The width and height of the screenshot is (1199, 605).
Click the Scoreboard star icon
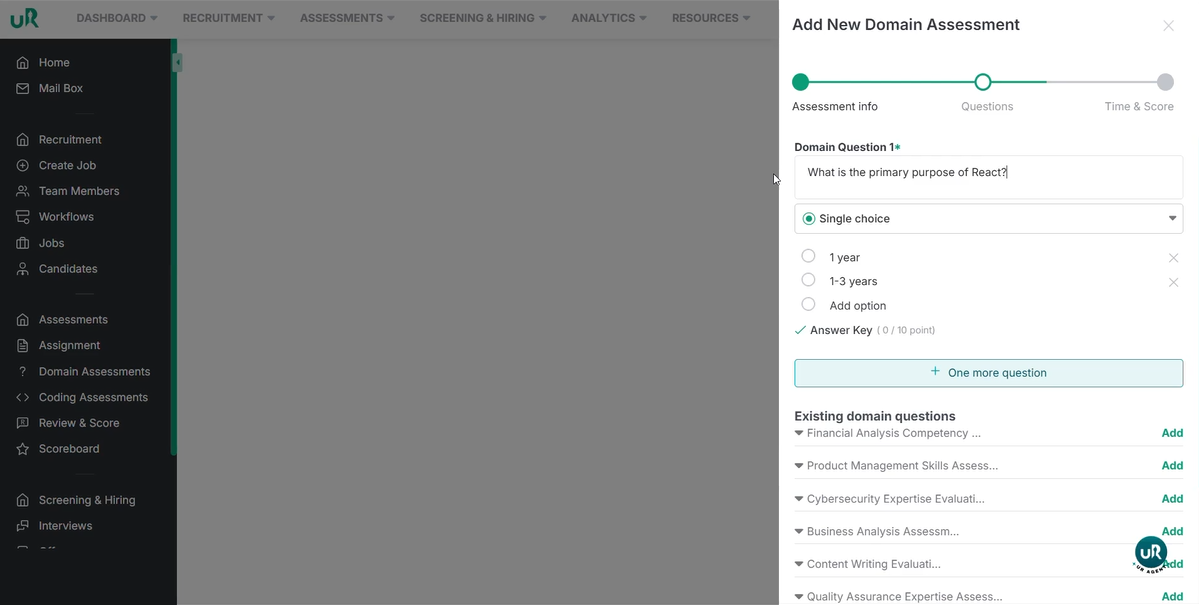click(x=23, y=449)
